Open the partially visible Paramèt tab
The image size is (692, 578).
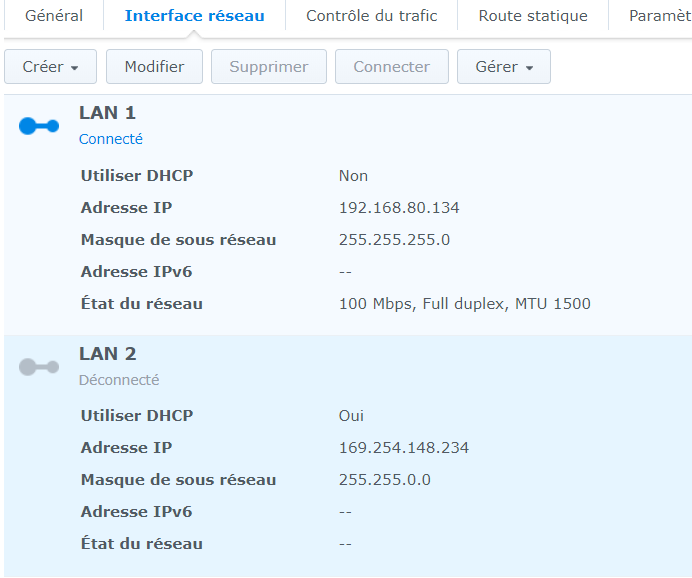point(659,16)
